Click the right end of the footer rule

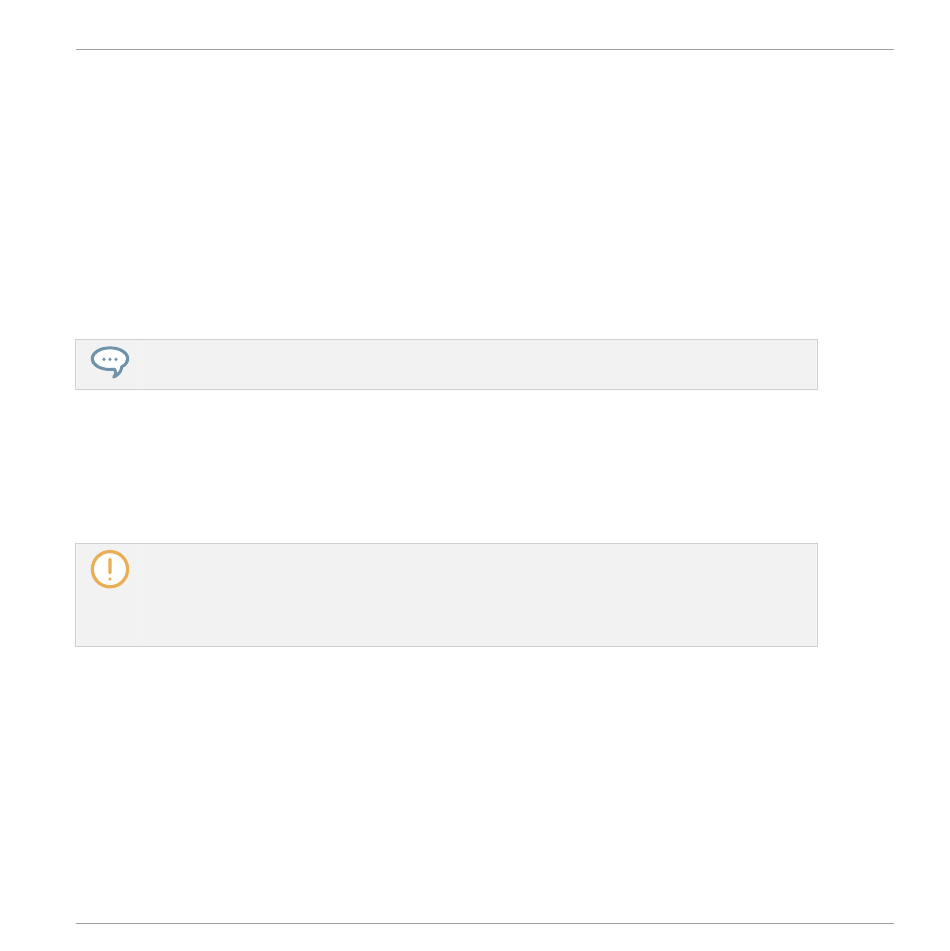(890, 923)
